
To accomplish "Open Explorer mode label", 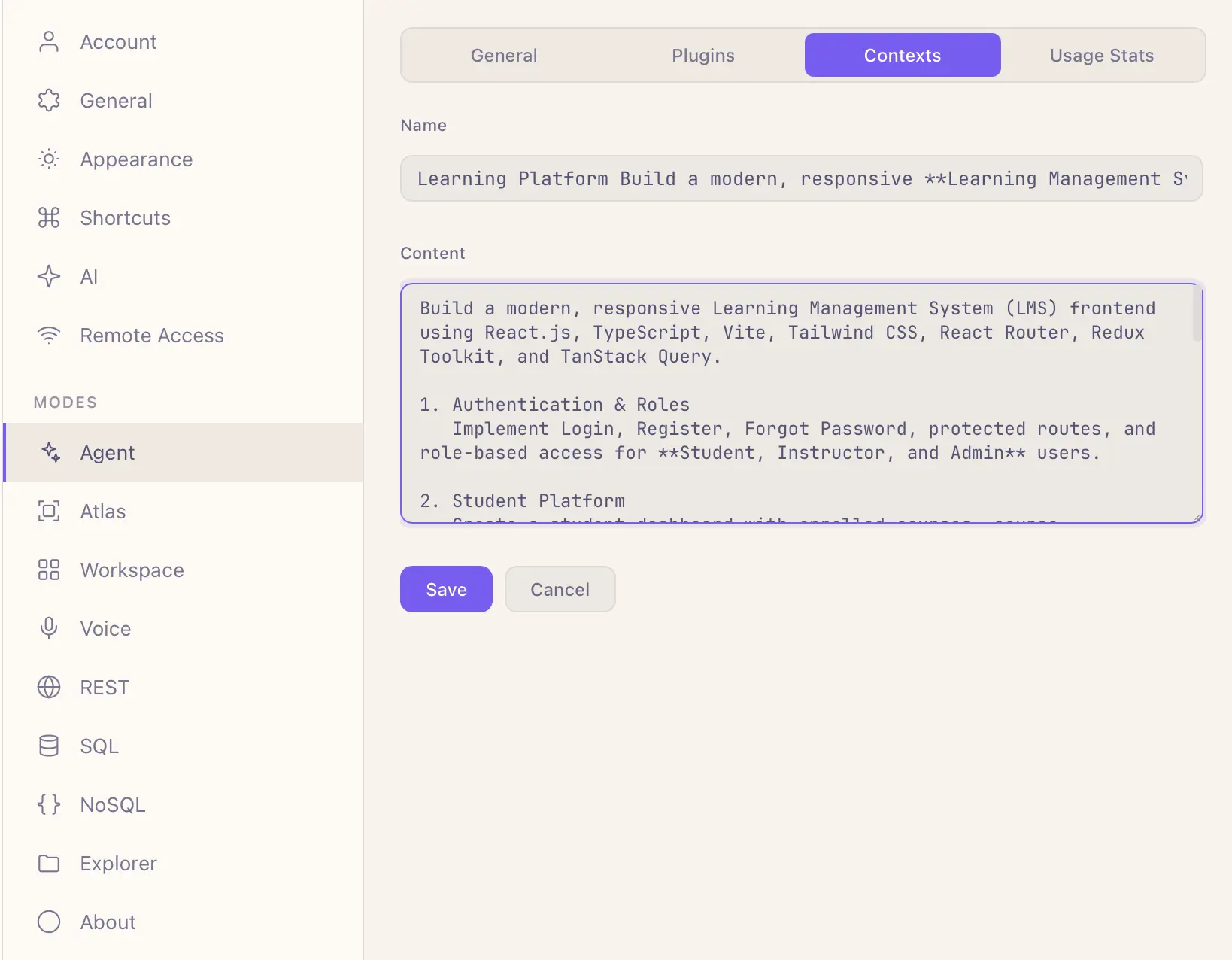I will (119, 864).
